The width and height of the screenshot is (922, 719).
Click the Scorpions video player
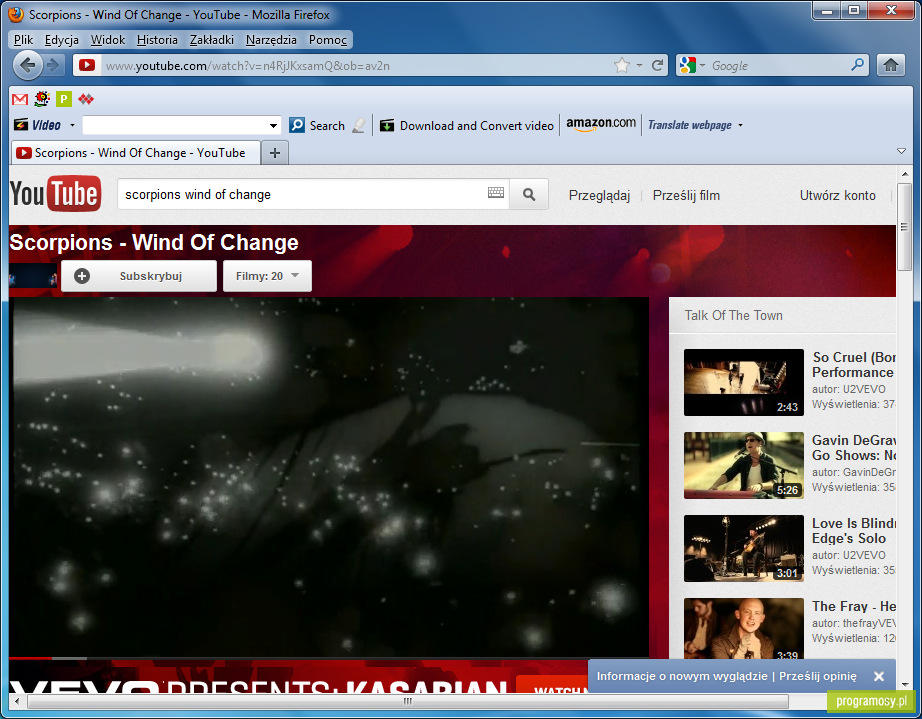[x=329, y=476]
